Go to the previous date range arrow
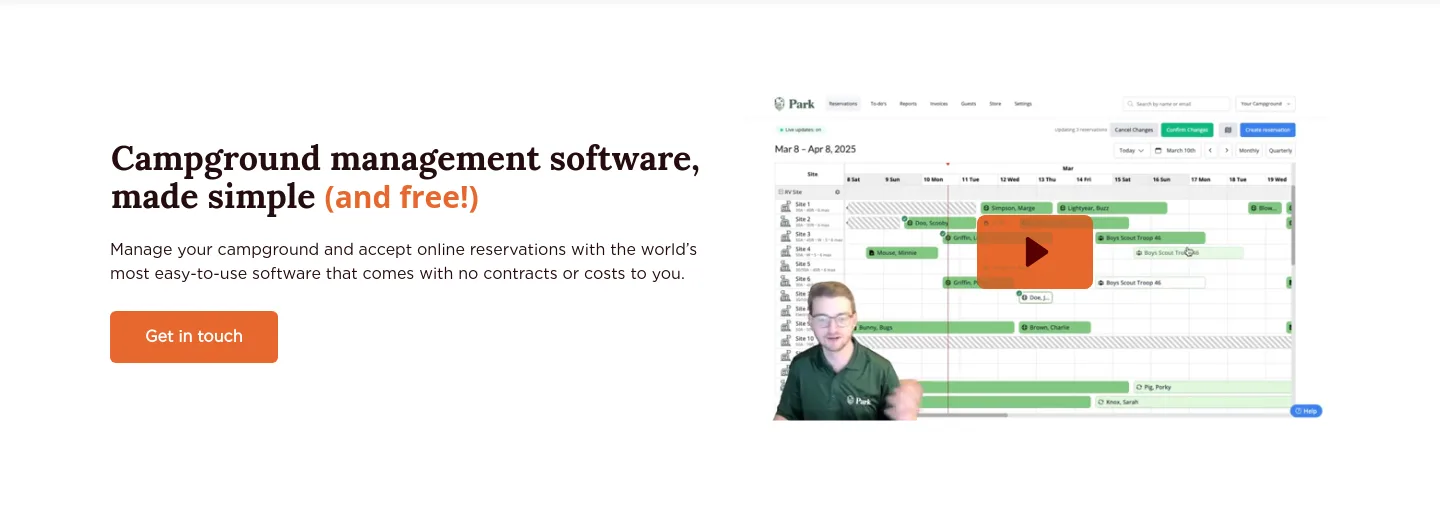This screenshot has width=1440, height=520. 1210,150
